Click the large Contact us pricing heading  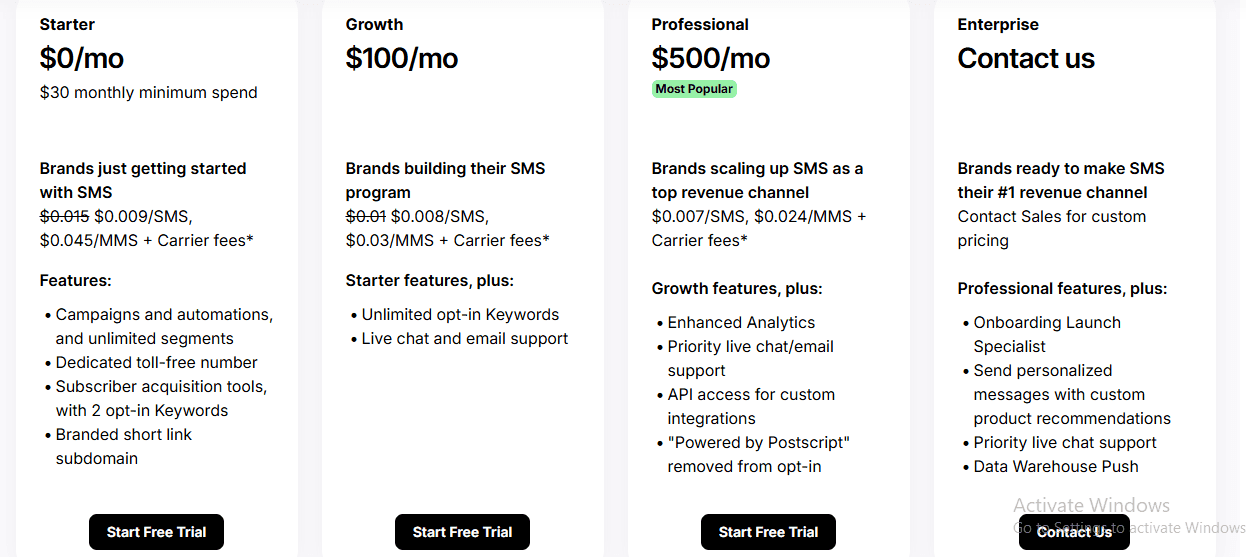point(1025,58)
